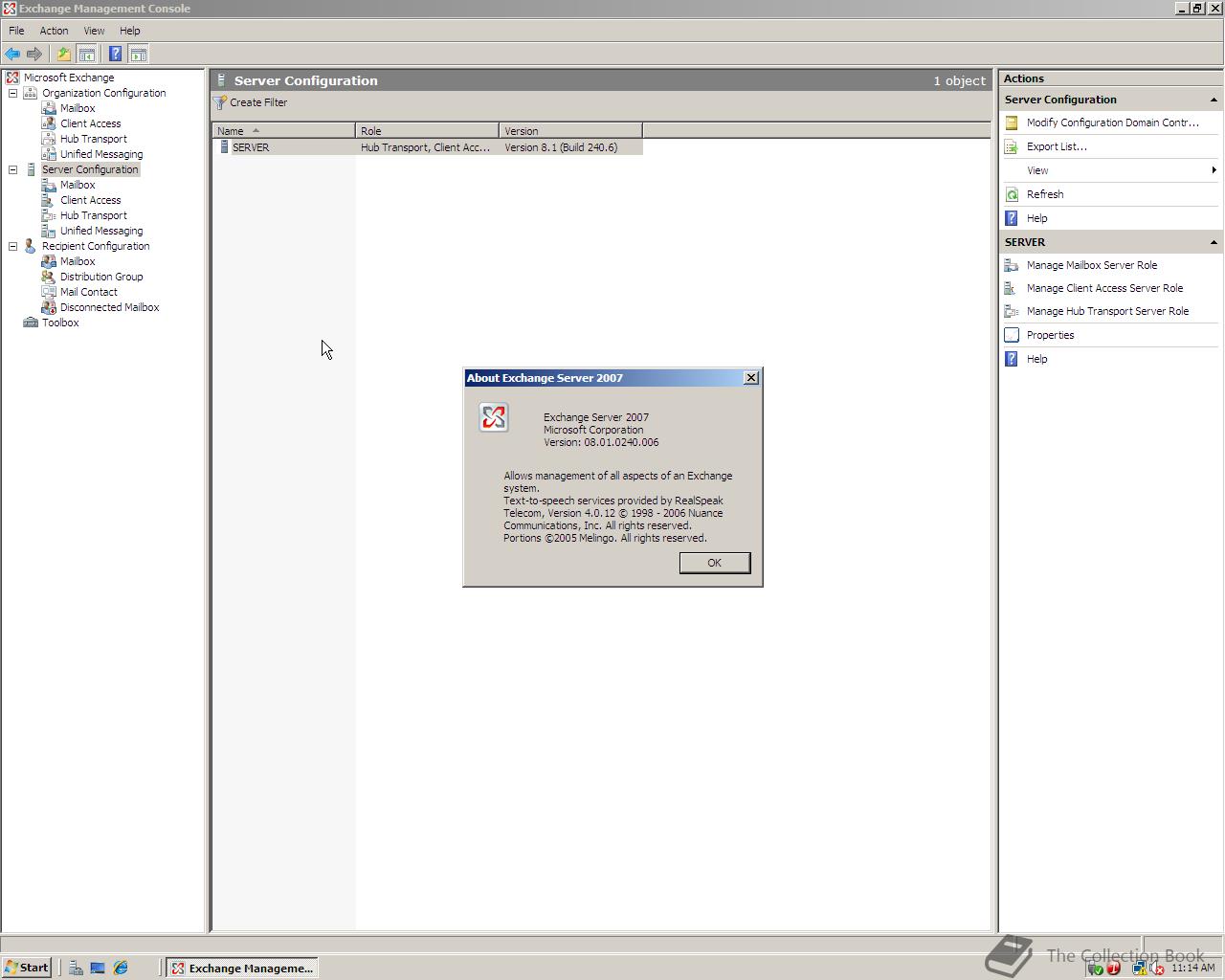Collapse the Server Configuration actions section
Viewport: 1225px width, 980px height.
tap(1214, 100)
